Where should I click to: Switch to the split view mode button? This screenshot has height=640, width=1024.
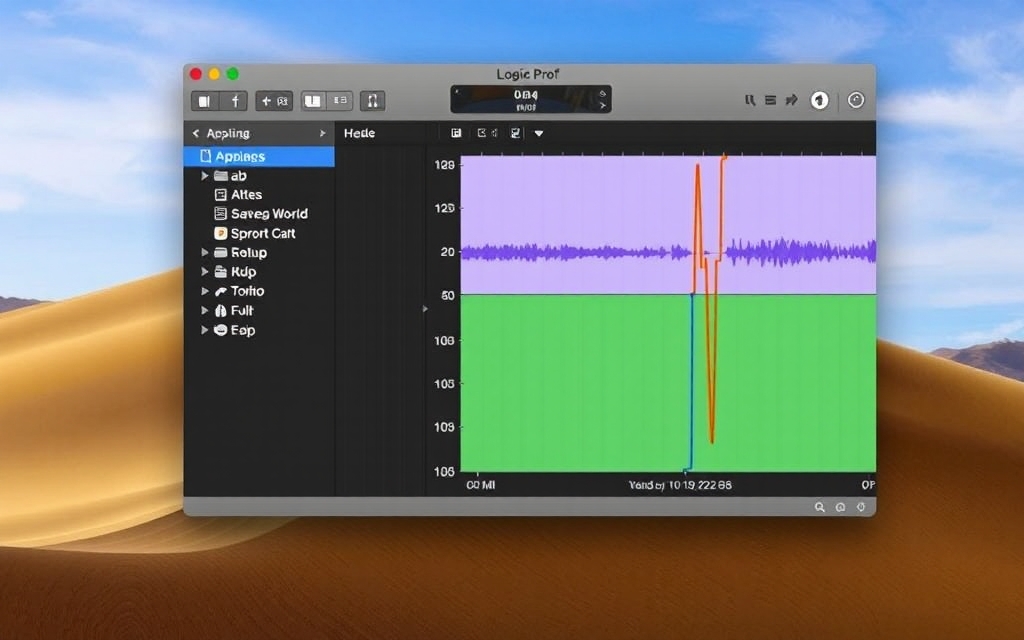[340, 101]
